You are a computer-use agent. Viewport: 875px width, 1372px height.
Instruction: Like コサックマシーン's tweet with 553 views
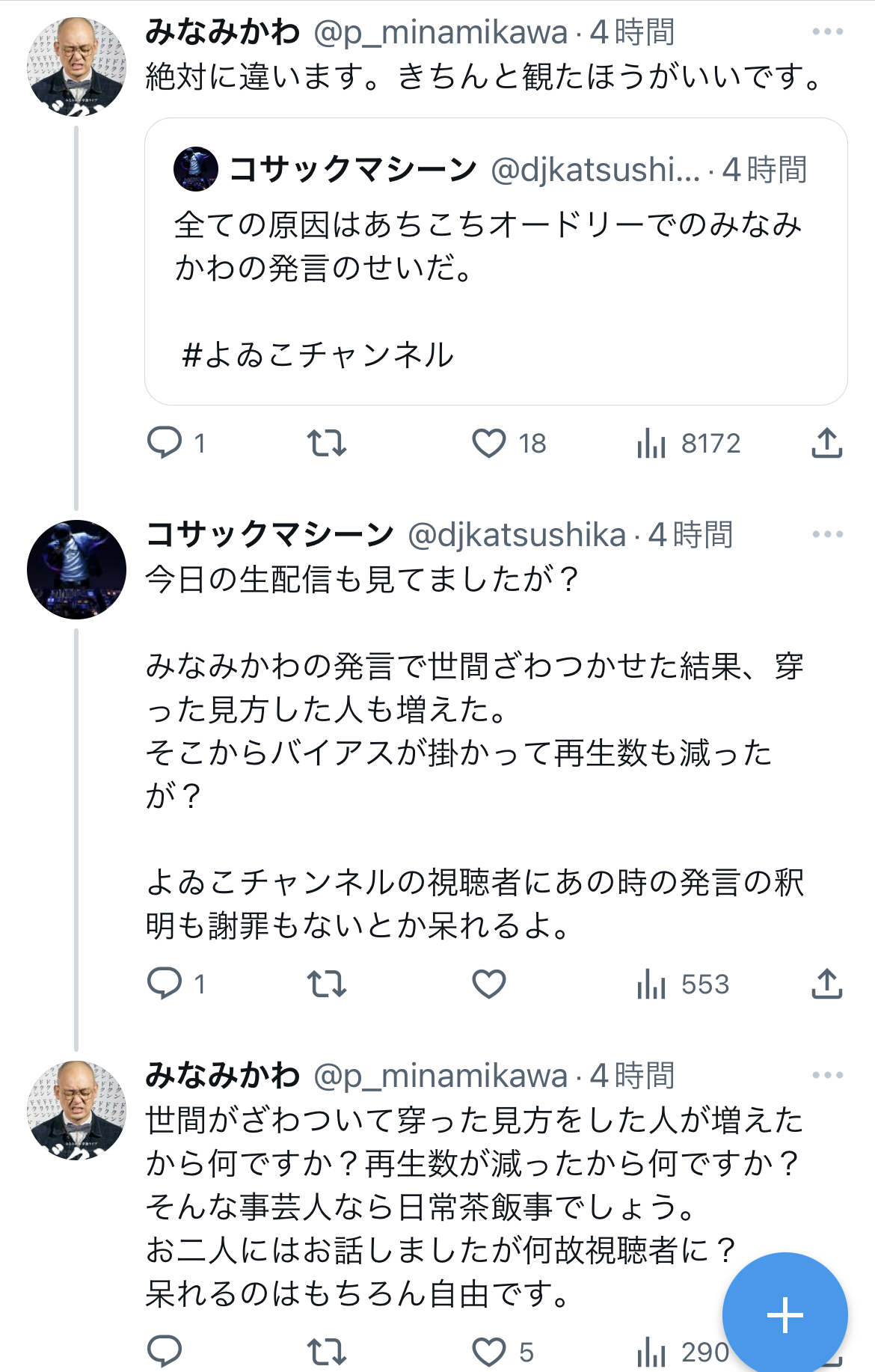(489, 984)
